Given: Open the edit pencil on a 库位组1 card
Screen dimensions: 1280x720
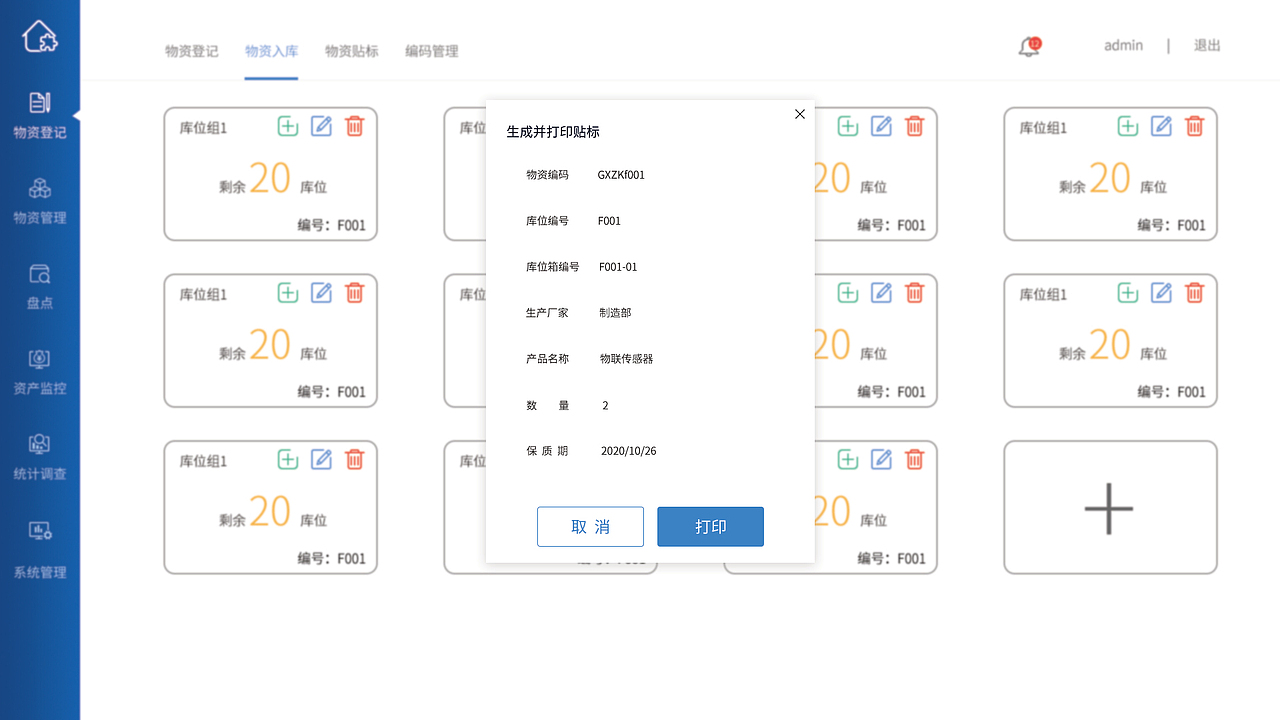Looking at the screenshot, I should click(321, 126).
